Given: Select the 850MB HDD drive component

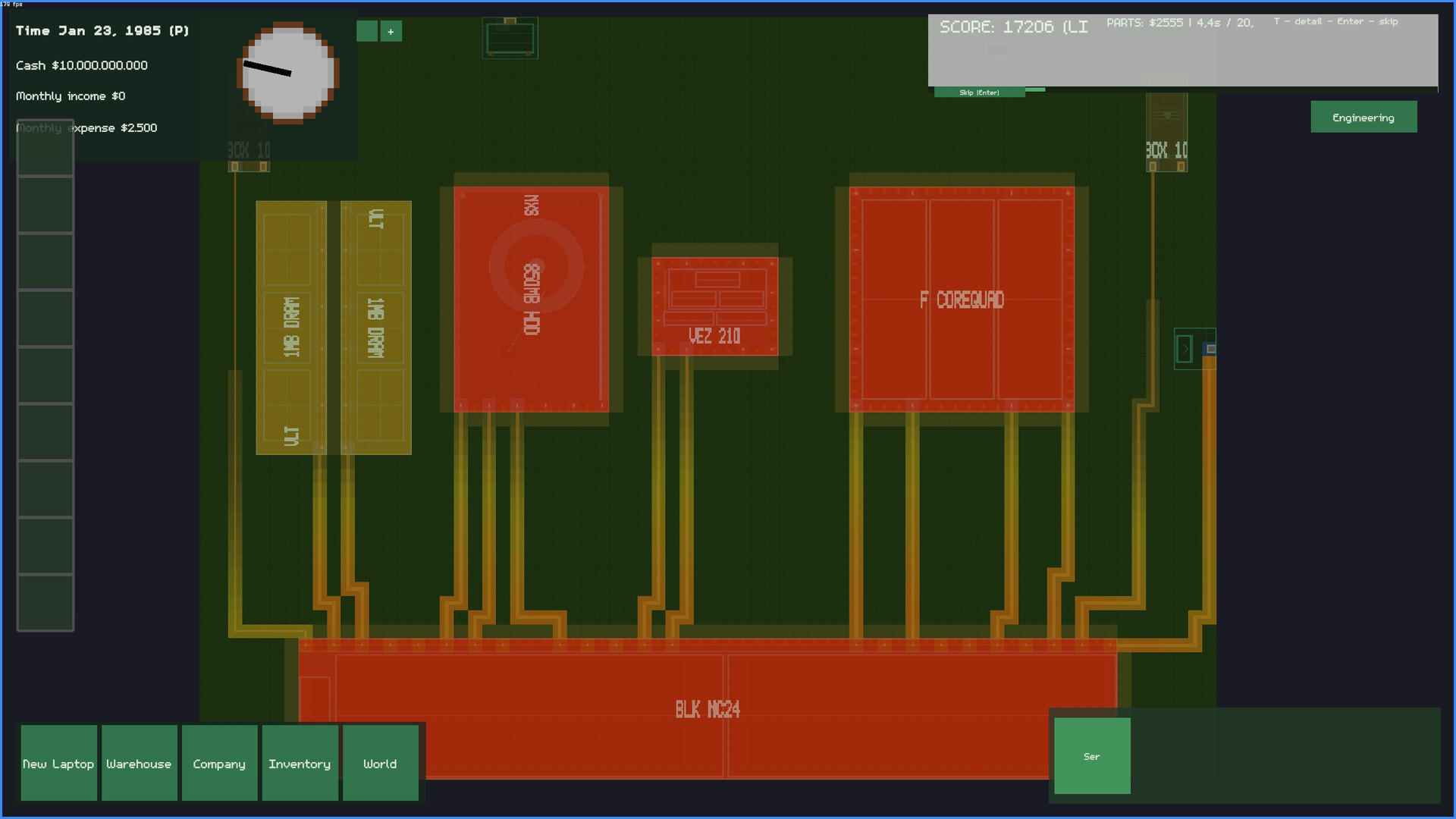Looking at the screenshot, I should [532, 300].
